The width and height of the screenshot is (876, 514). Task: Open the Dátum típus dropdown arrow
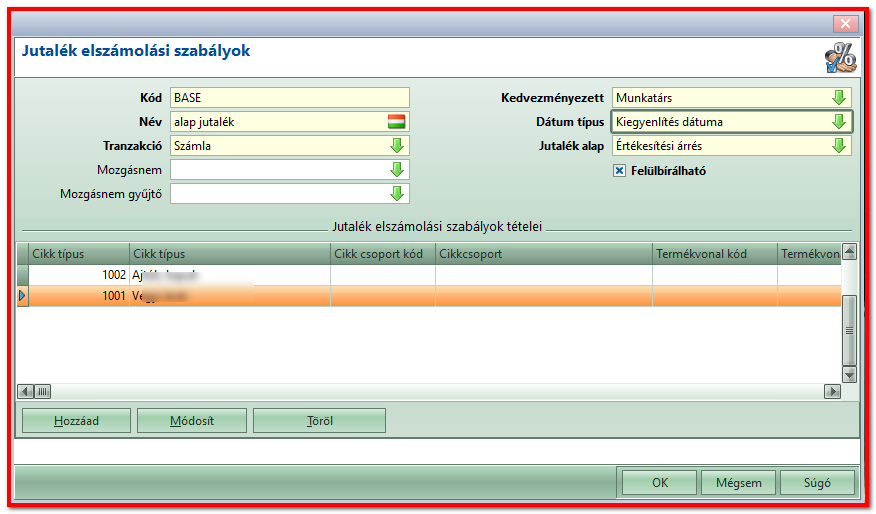(839, 122)
